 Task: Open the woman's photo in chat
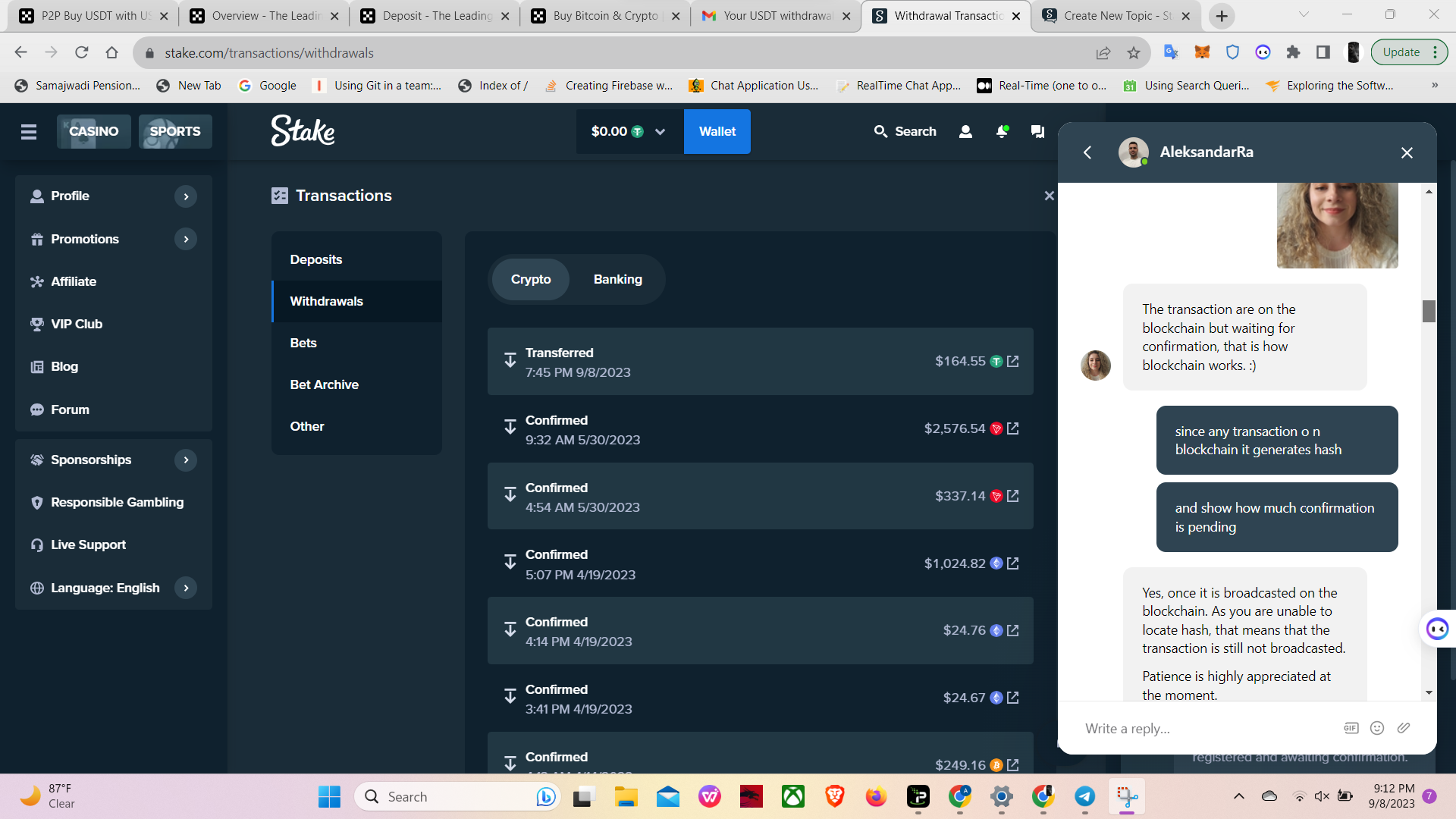pyautogui.click(x=1338, y=225)
